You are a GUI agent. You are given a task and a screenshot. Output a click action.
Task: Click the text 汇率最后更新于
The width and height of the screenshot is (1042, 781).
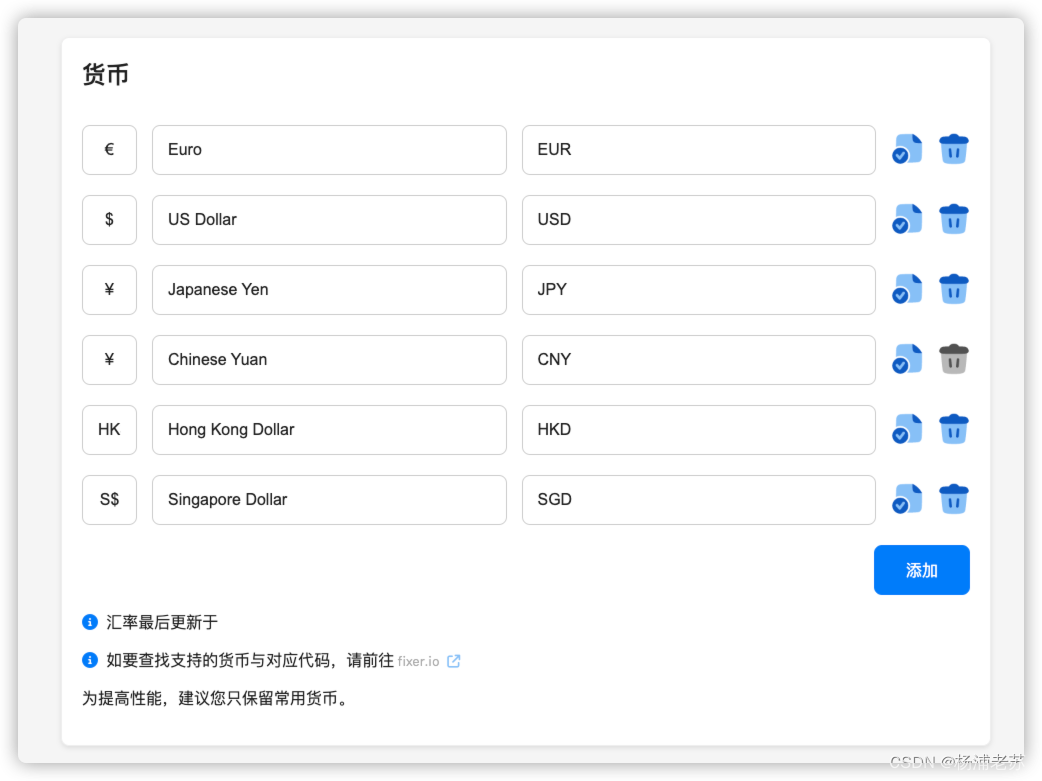tap(162, 622)
